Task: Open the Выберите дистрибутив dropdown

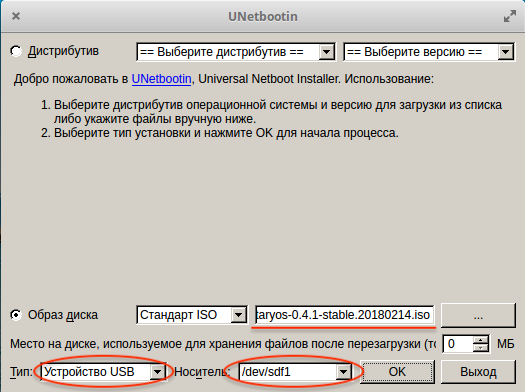Action: (x=236, y=52)
